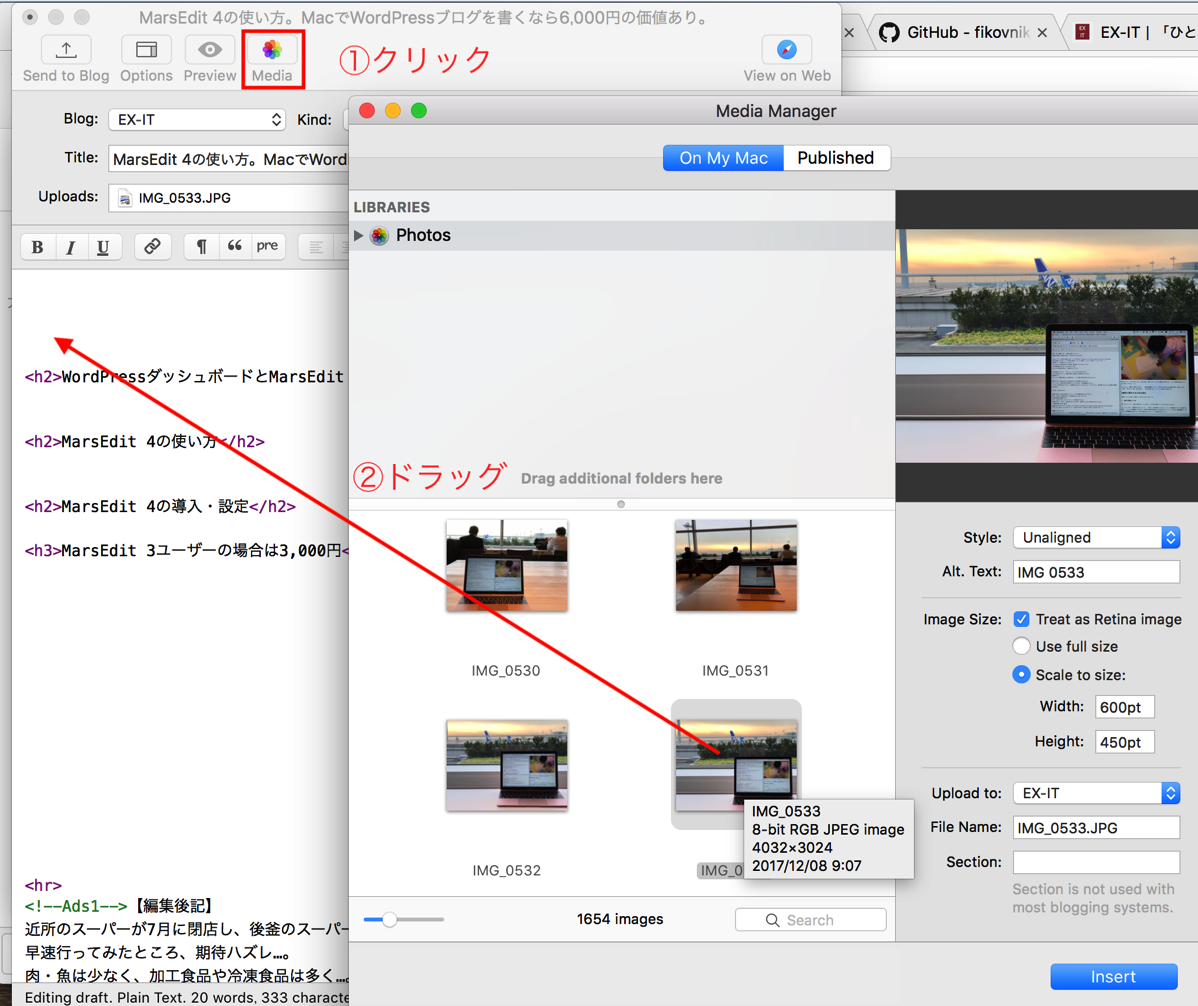Switch to Published tab
The image size is (1198, 1006).
pos(836,158)
